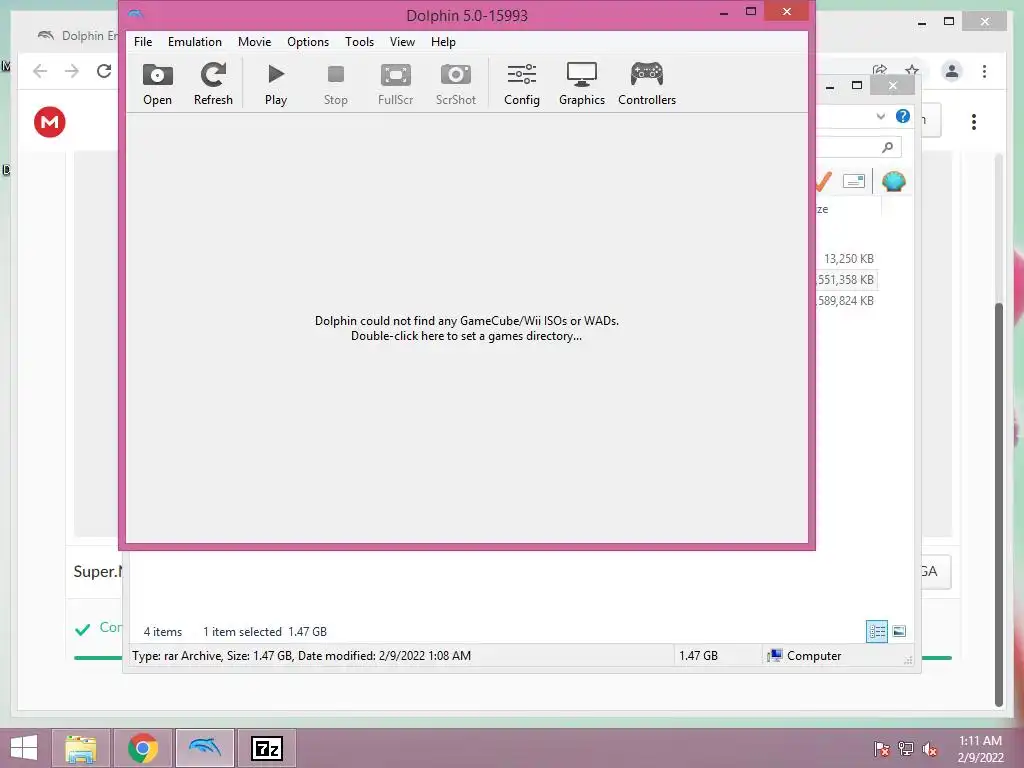The image size is (1024, 768).
Task: Open the Movie menu
Action: tap(255, 42)
